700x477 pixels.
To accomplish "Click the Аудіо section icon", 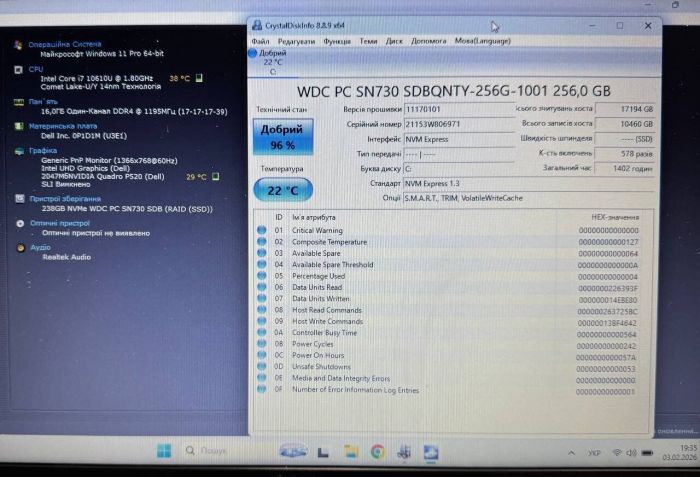I will coord(19,247).
